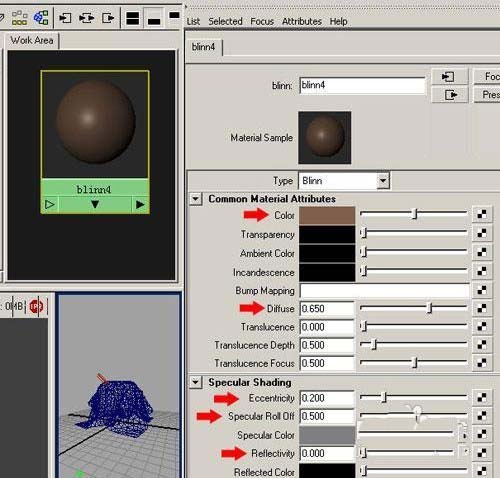Image resolution: width=500 pixels, height=478 pixels.
Task: Open the material Type dropdown showing Blinn
Action: pyautogui.click(x=344, y=181)
